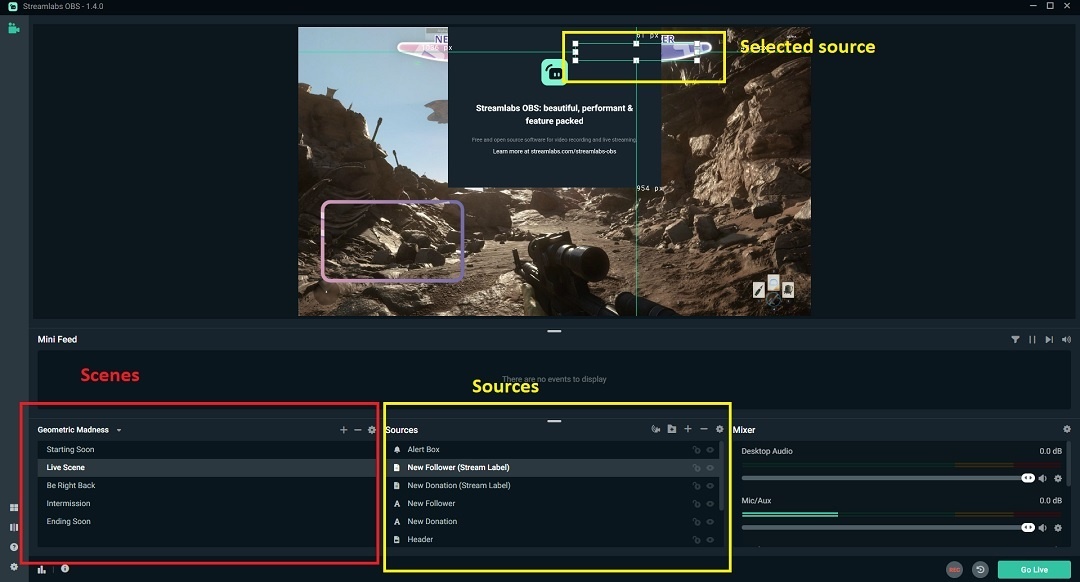Open the Geometric Madness scene collection dropdown
The image size is (1080, 582).
(79, 430)
